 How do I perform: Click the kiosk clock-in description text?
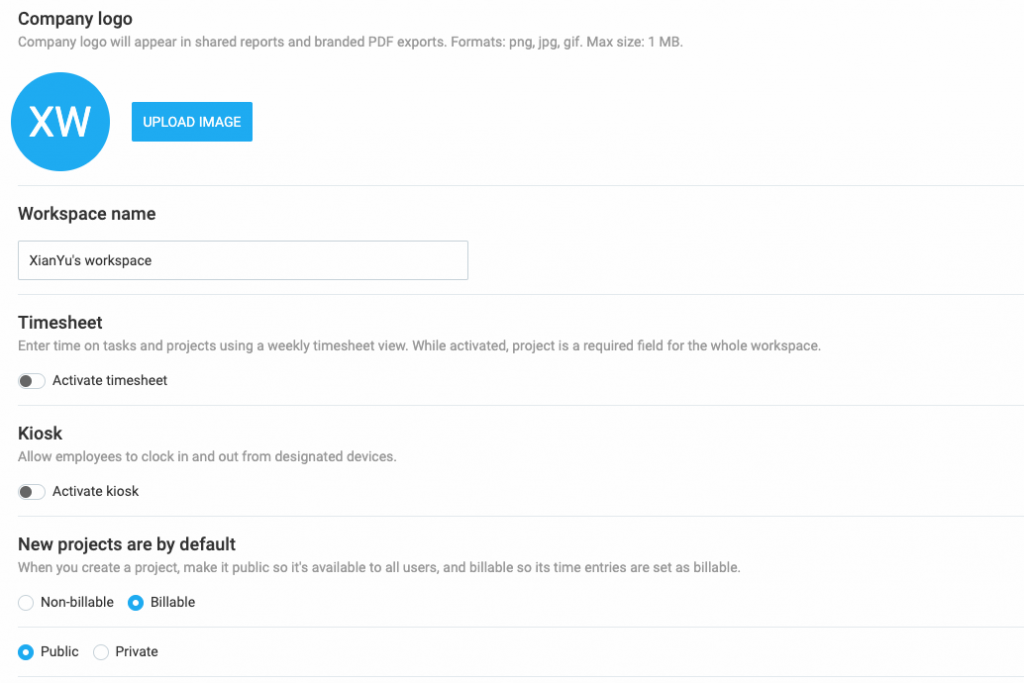207,457
